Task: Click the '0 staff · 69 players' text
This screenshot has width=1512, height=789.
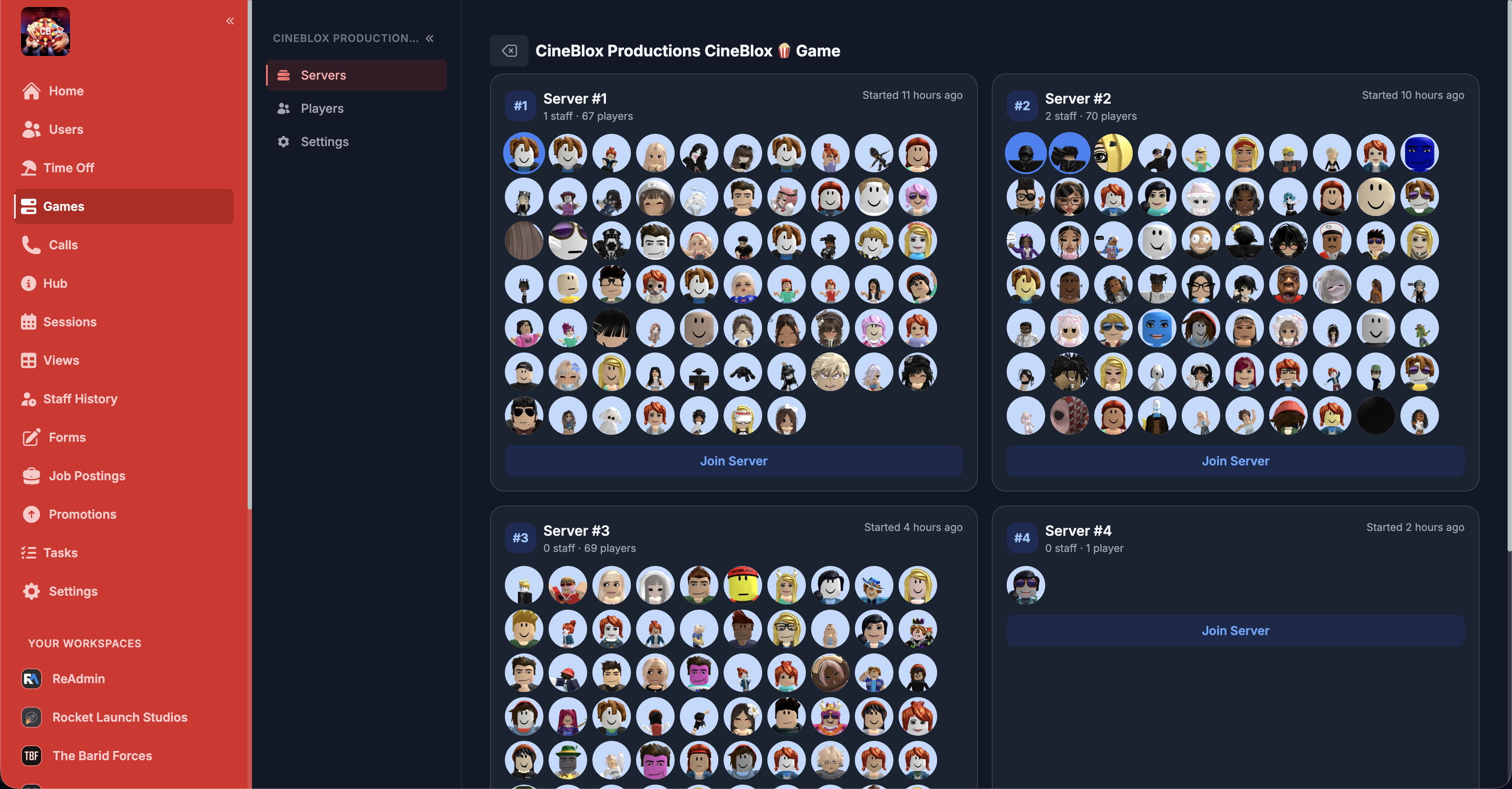Action: pos(589,548)
